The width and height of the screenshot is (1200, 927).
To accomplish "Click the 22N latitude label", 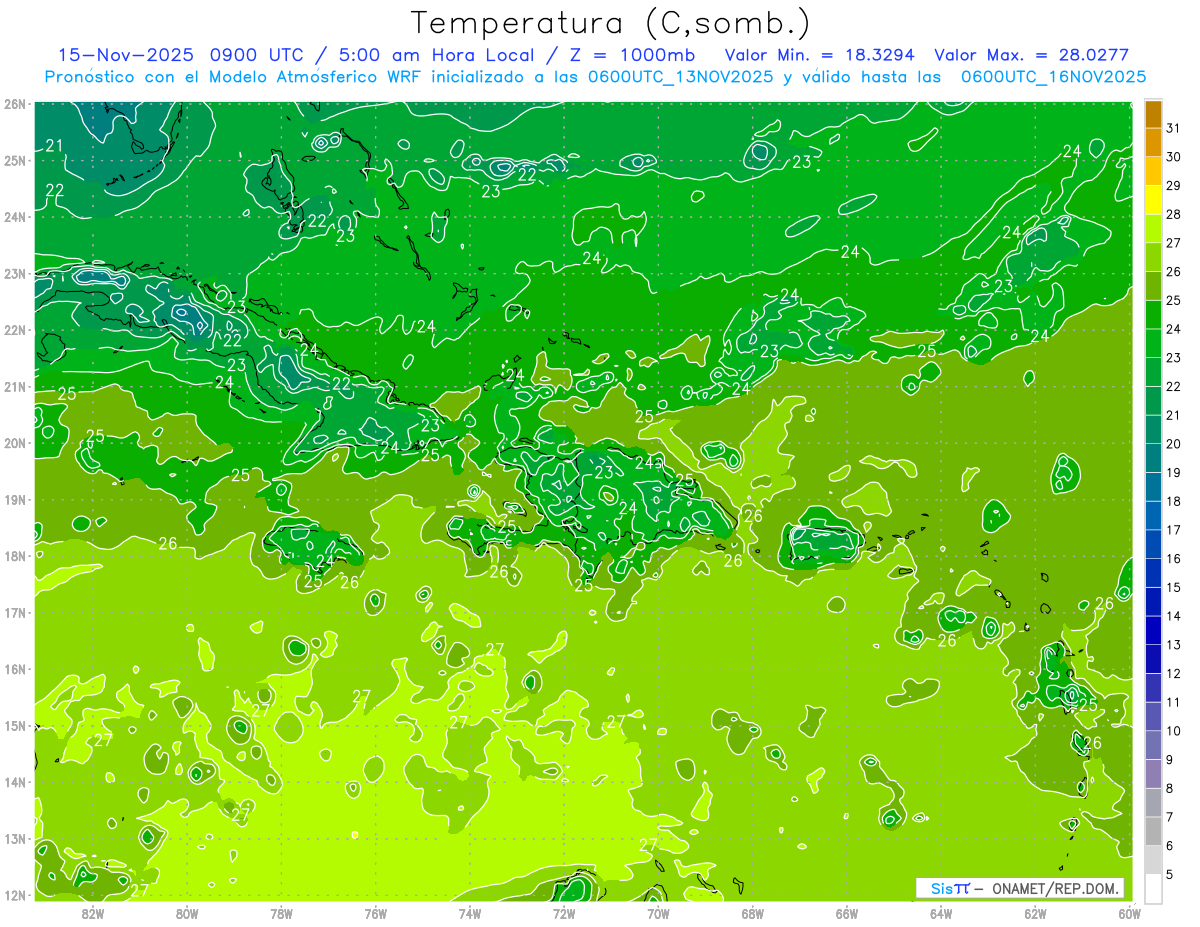I will pos(15,330).
